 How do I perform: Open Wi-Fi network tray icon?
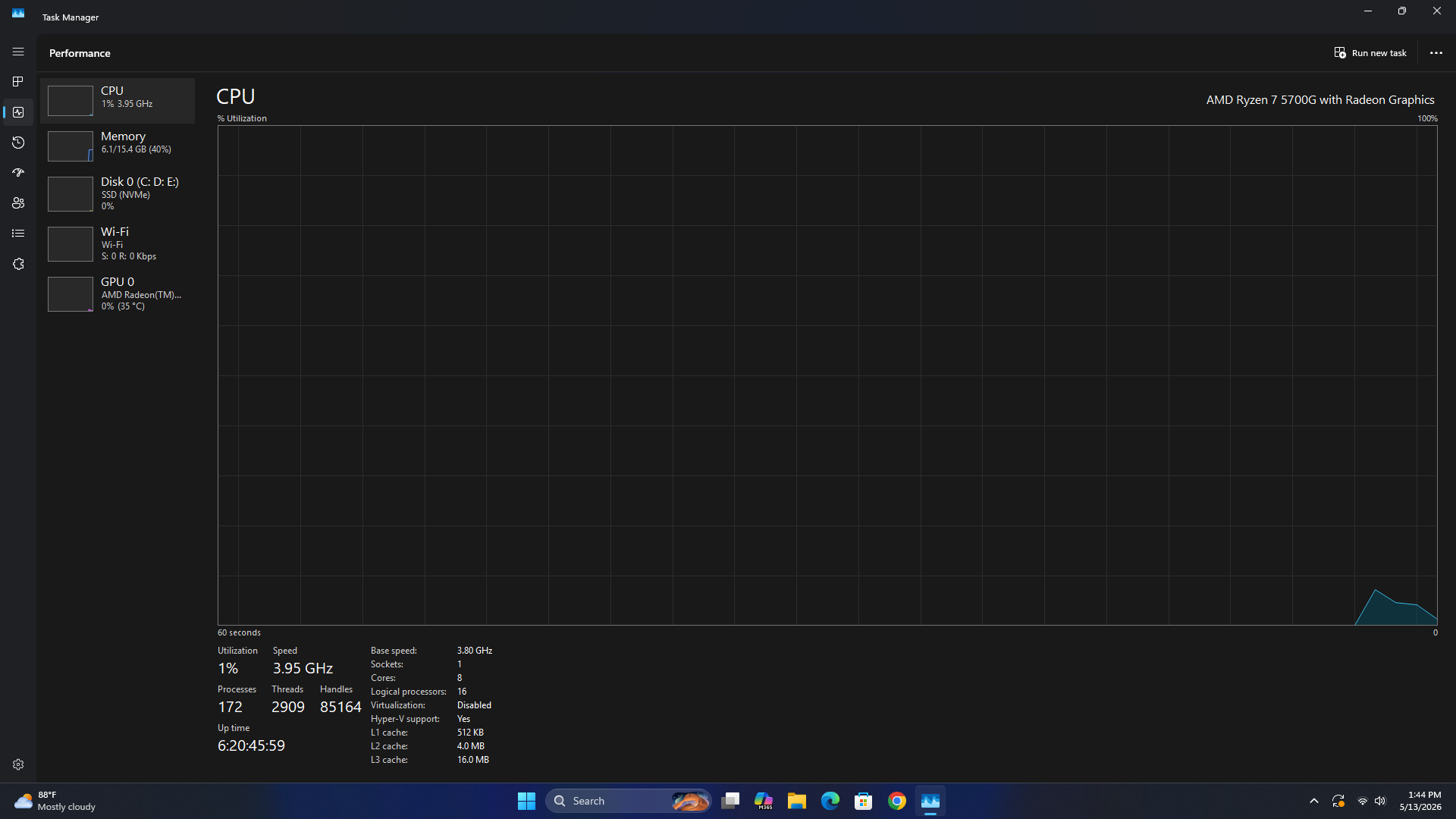[x=1363, y=801]
